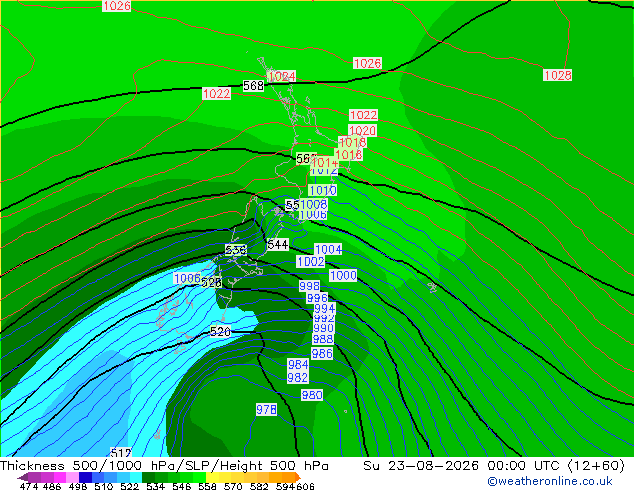634x490 pixels.
Task: Click the blue 994 isobar label
Action: click(324, 308)
